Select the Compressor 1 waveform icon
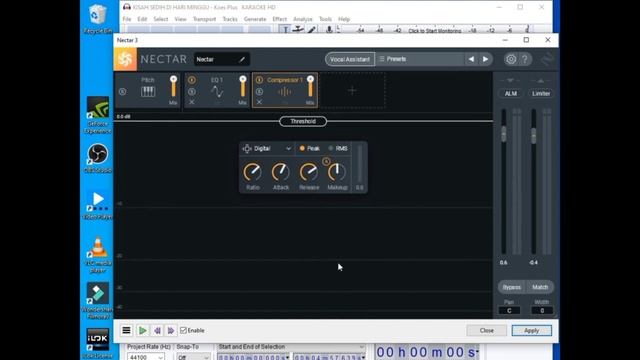The height and width of the screenshot is (360, 640). [284, 92]
